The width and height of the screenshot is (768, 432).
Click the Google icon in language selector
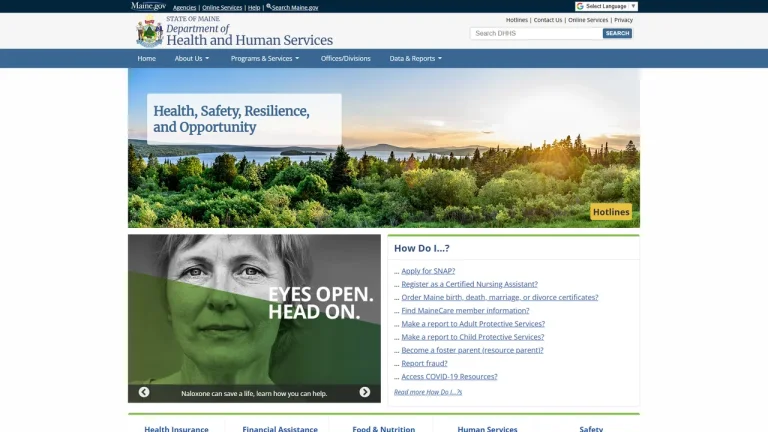tap(580, 6)
